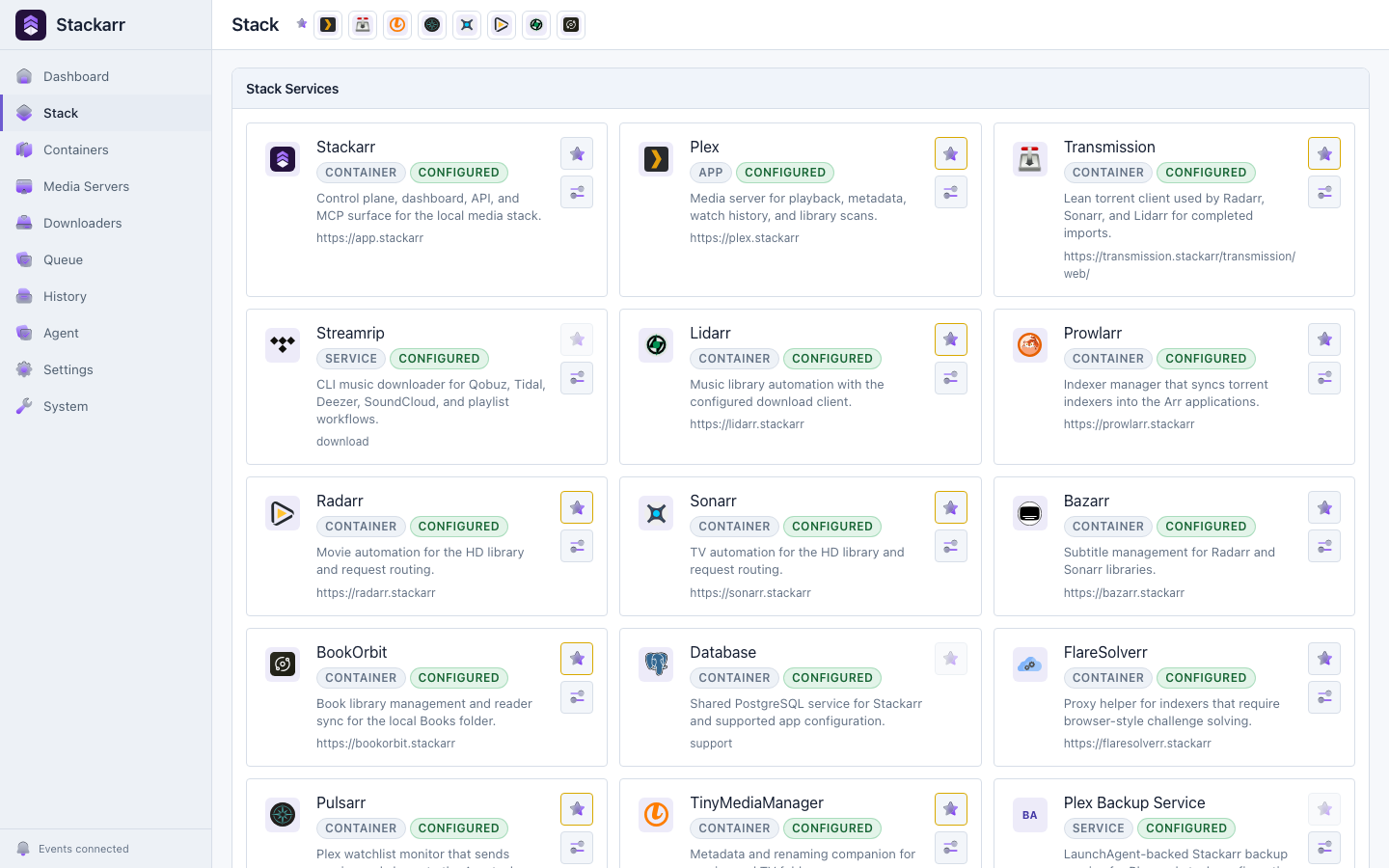Open the https://bookorbit.stackarr link

386,744
